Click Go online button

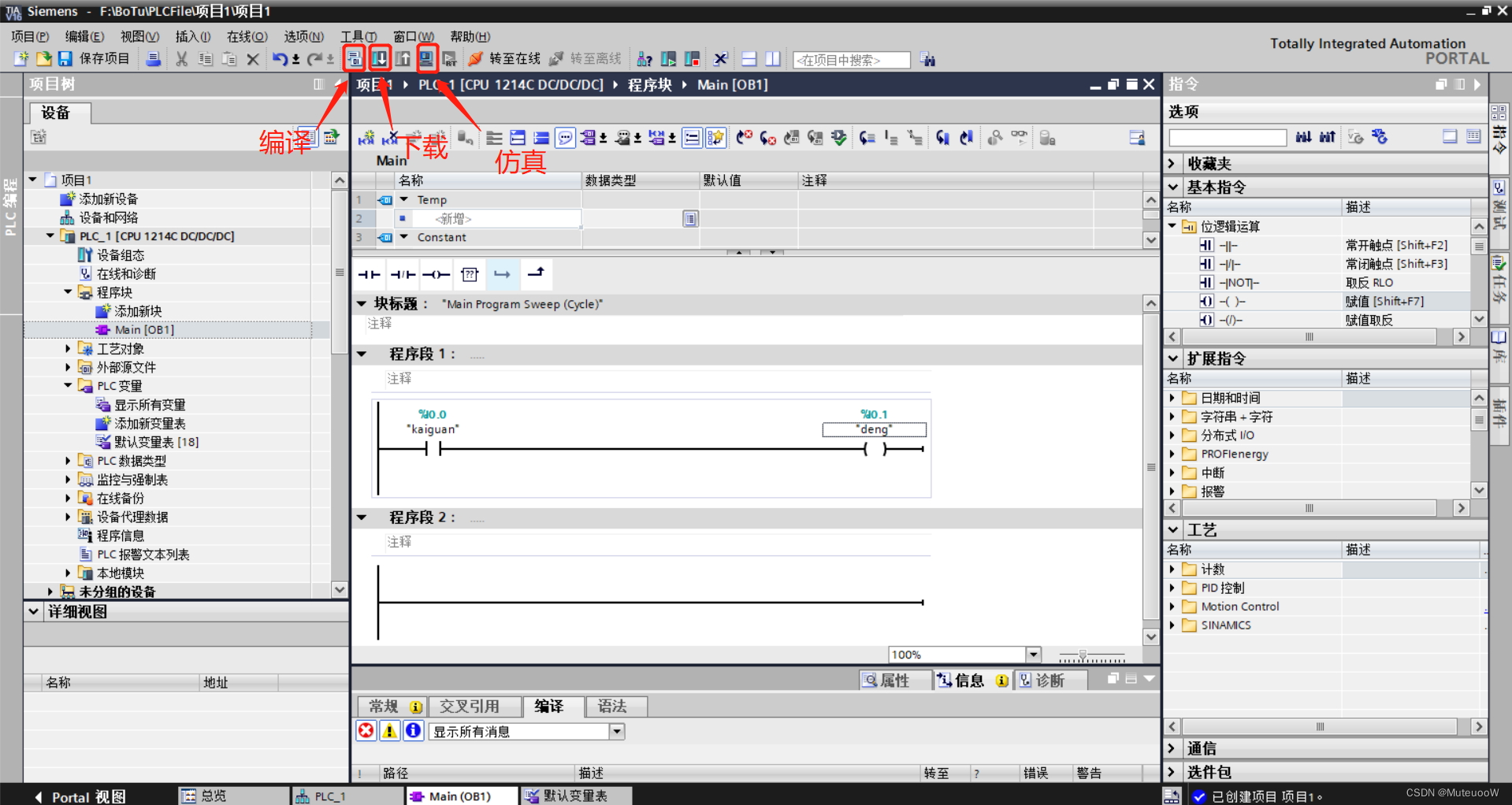504,59
